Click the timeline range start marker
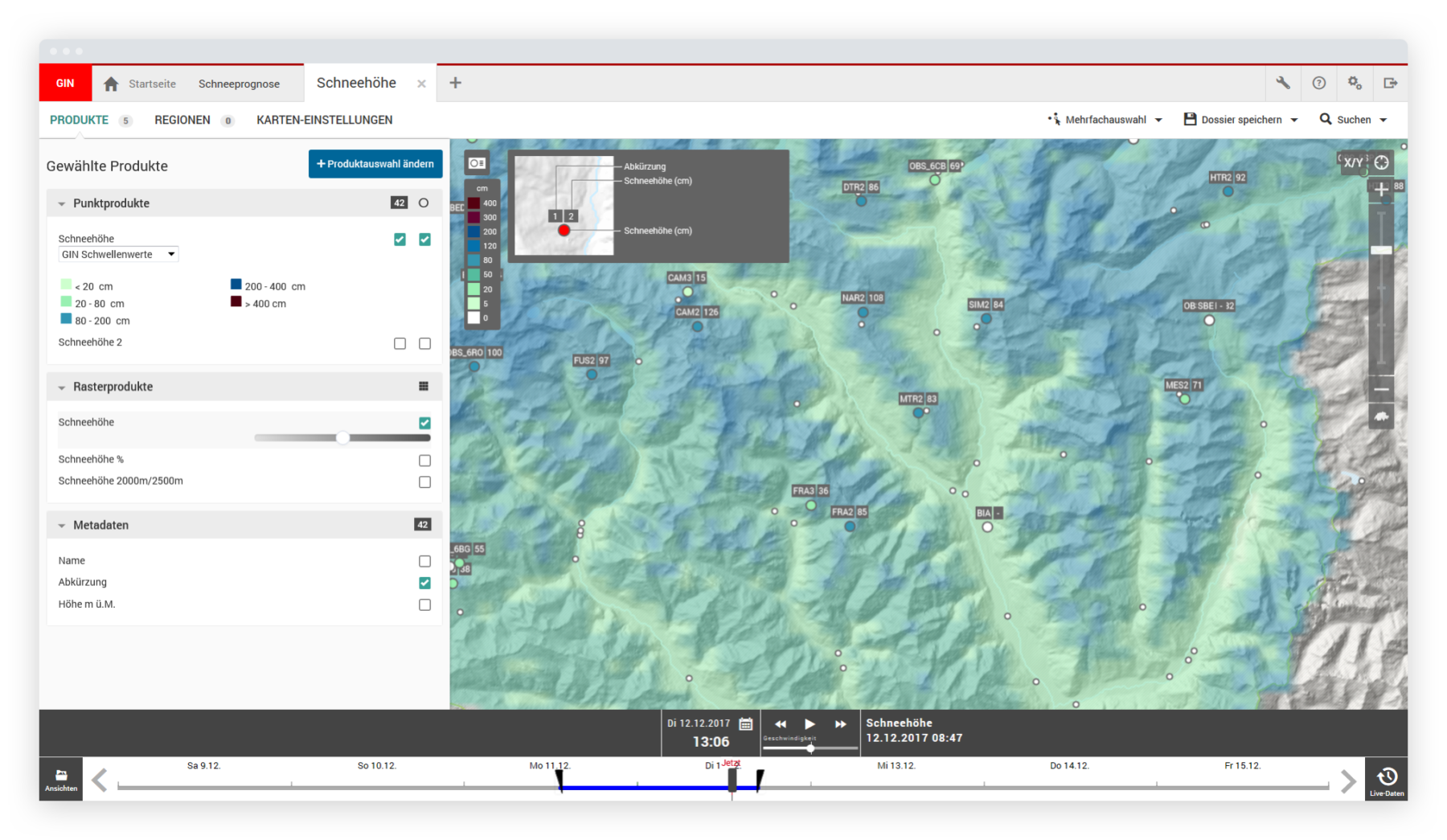The width and height of the screenshot is (1447, 840). pos(560,781)
